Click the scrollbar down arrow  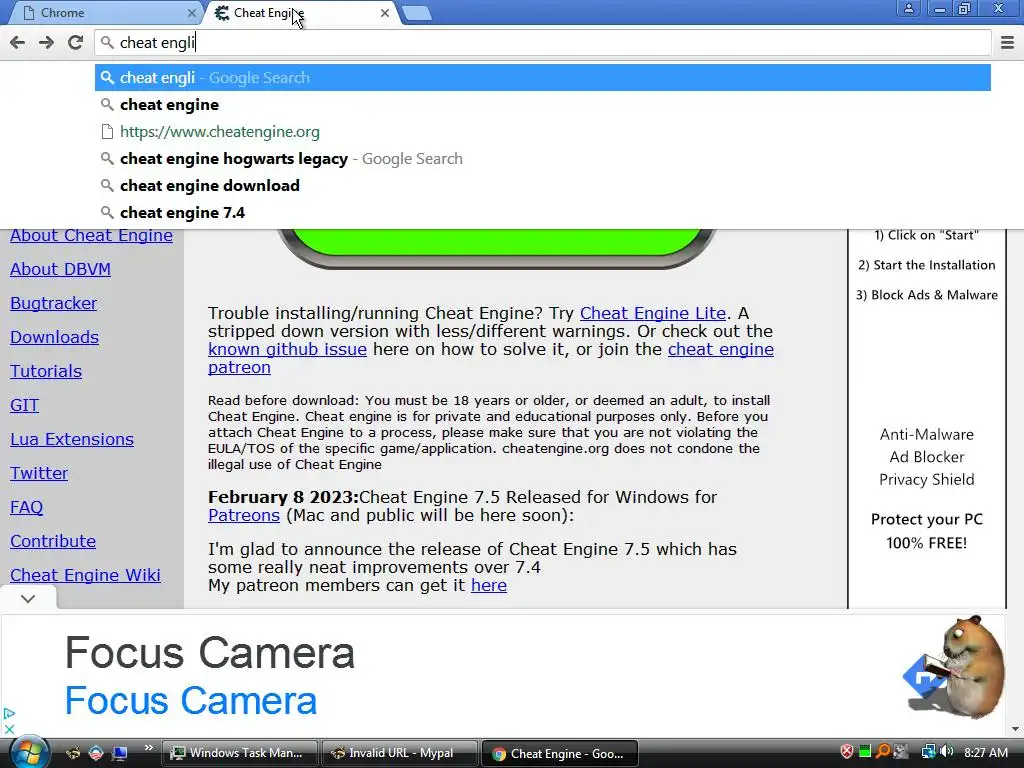(x=1014, y=729)
